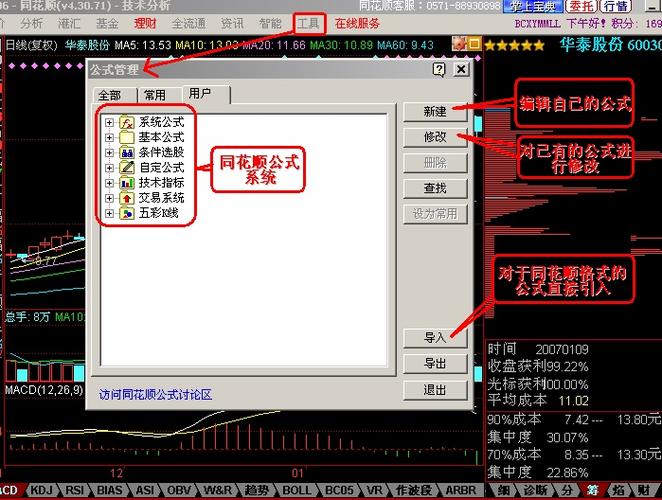Select the OBV indicator tab
The height and width of the screenshot is (500, 662).
point(179,490)
